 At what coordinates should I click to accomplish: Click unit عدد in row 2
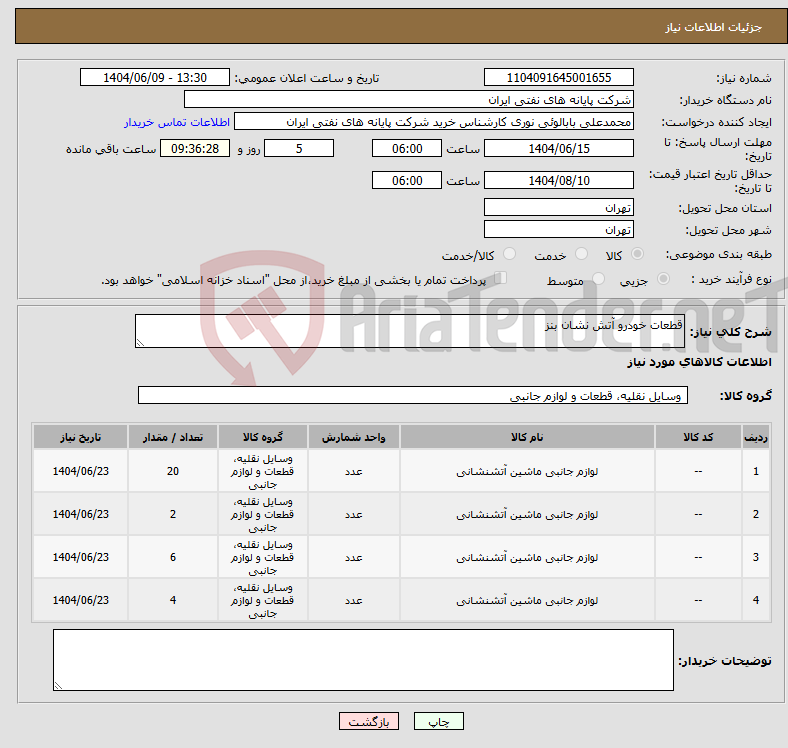click(354, 514)
